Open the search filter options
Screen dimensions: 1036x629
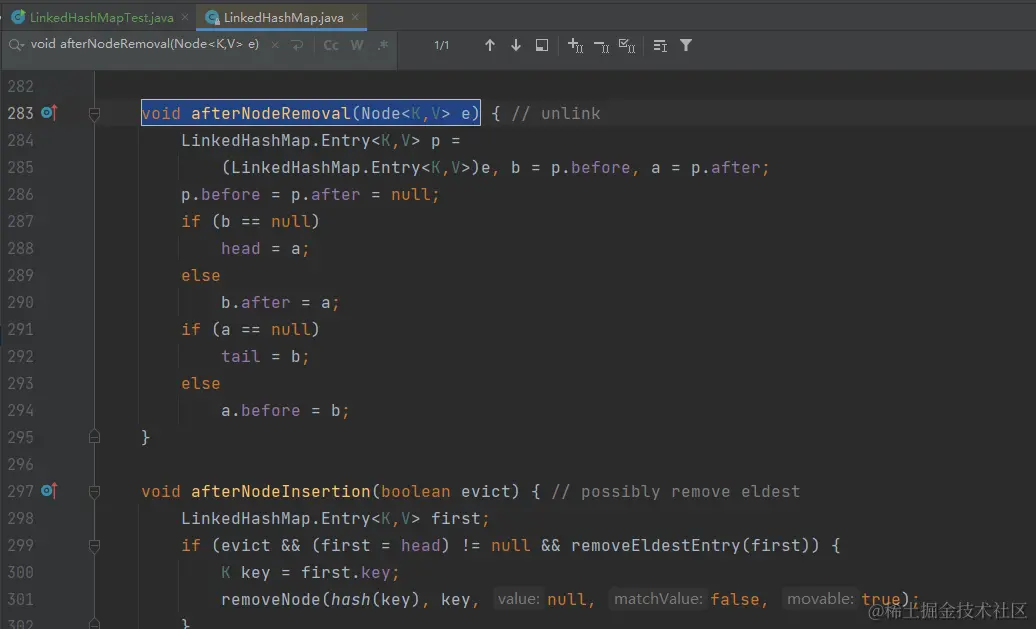(x=686, y=45)
